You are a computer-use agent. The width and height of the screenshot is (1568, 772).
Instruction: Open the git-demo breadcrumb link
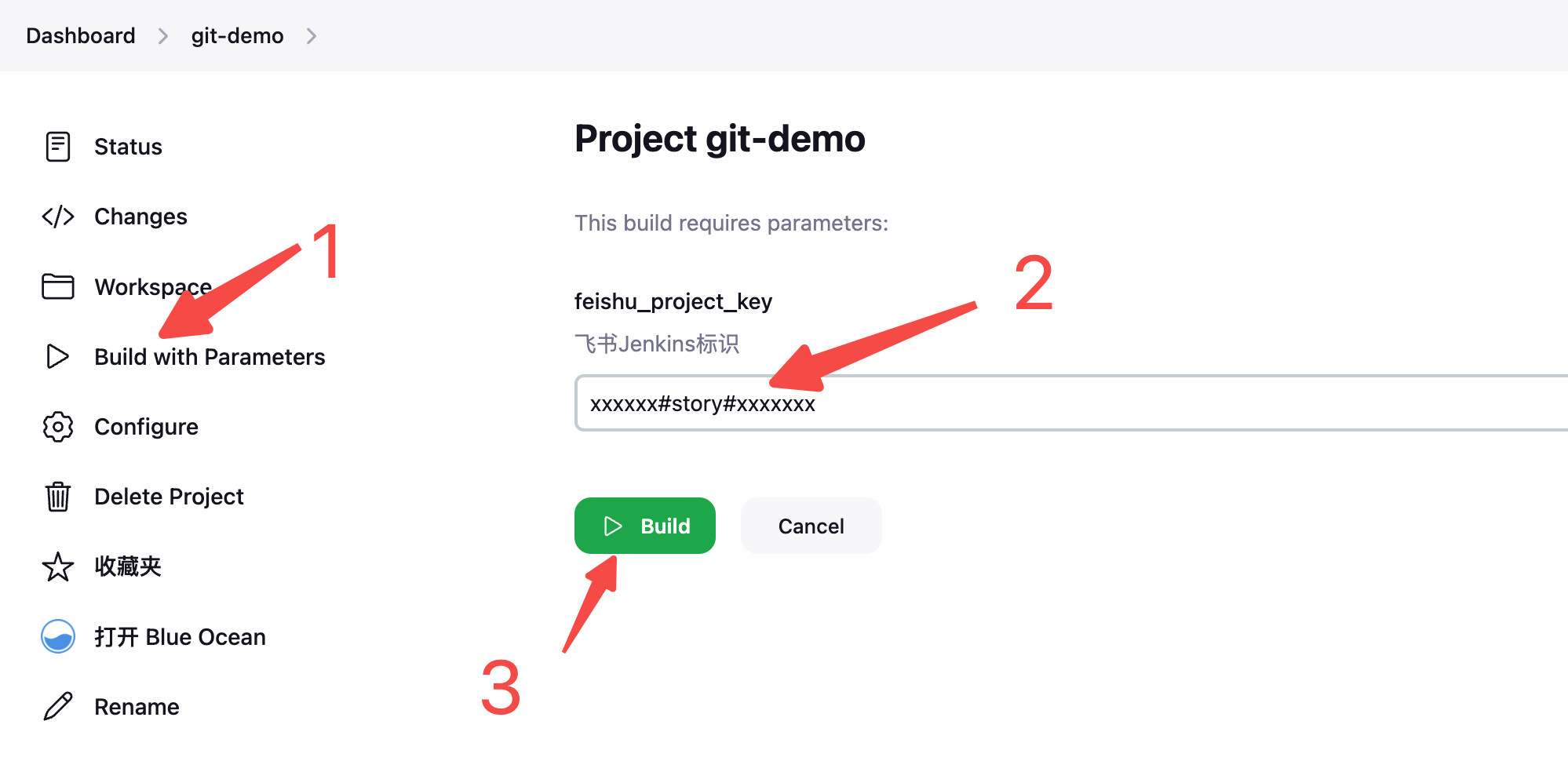237,36
